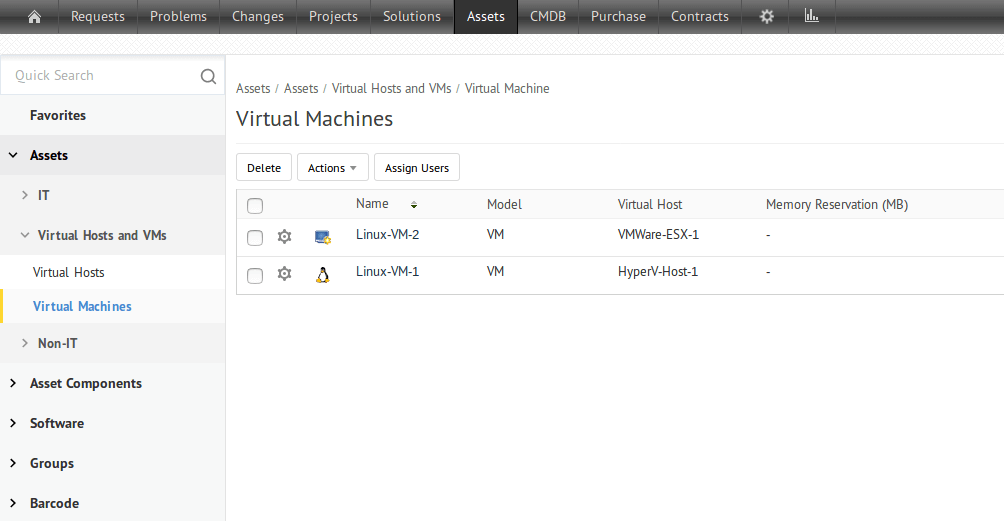The width and height of the screenshot is (1004, 521).
Task: Expand the Asset Components section
Action: coord(13,383)
